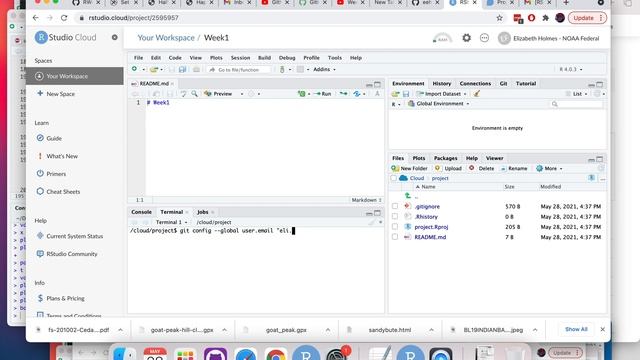Click the new file plus icon
640x360 pixels.
(x=134, y=69)
